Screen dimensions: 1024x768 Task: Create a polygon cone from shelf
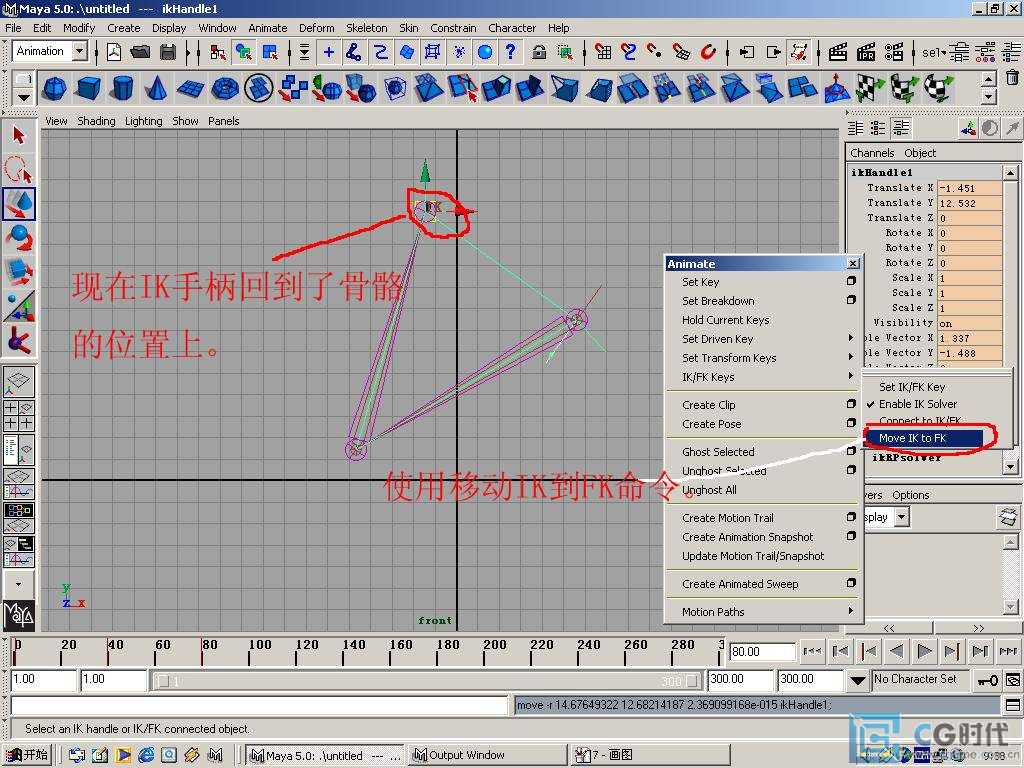click(x=156, y=88)
